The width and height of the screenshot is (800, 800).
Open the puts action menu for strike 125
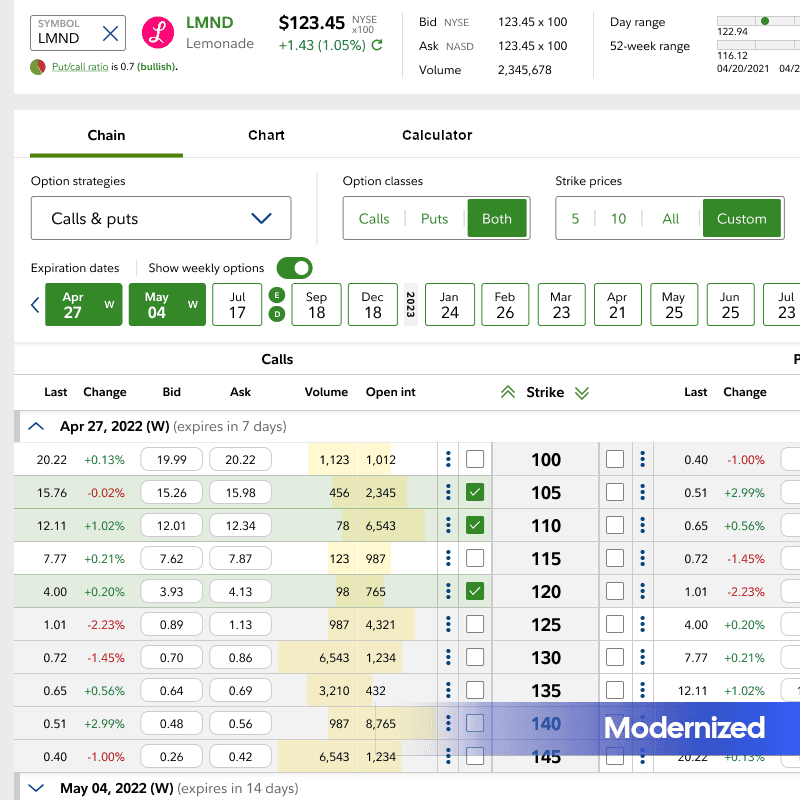point(642,624)
